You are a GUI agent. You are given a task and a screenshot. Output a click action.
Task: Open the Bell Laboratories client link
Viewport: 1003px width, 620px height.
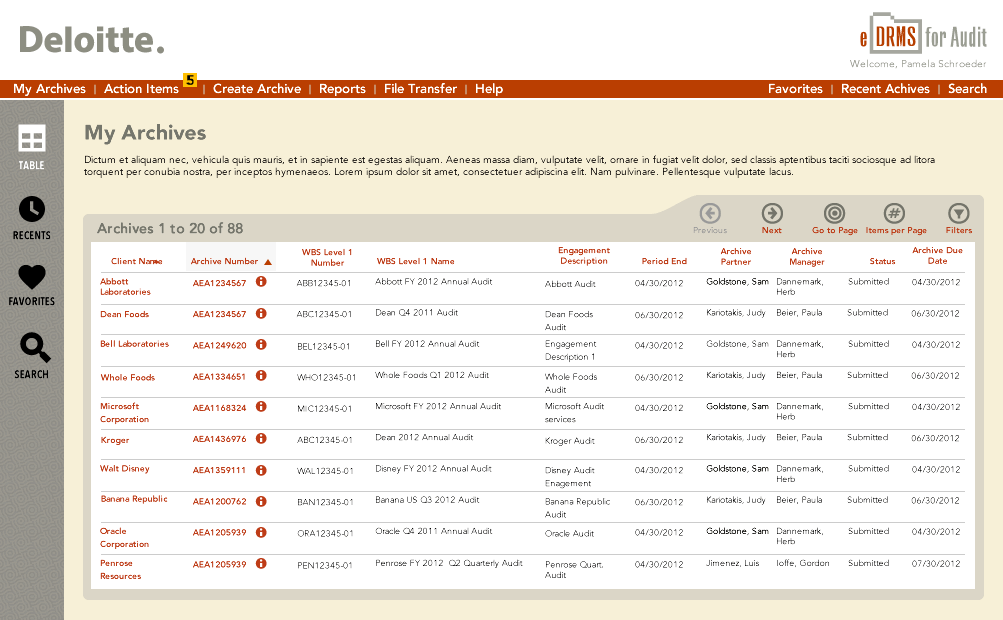[x=134, y=344]
